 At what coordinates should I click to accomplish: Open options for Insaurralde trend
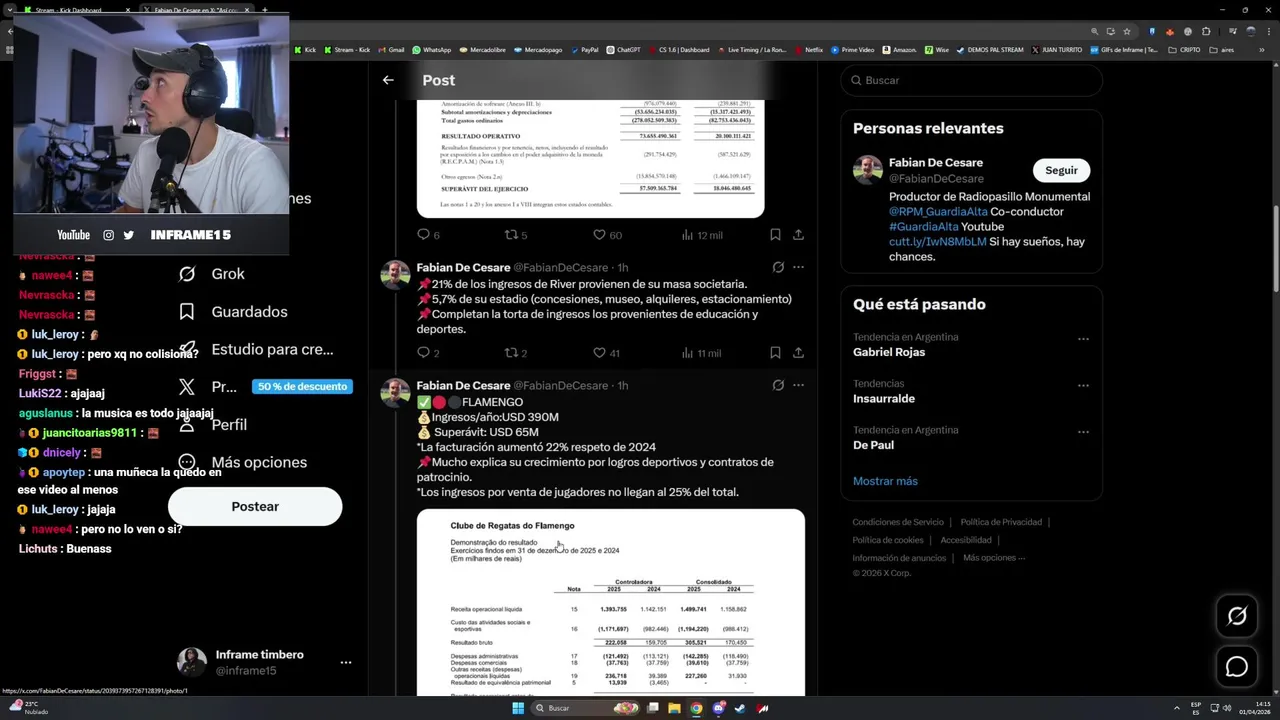point(1083,385)
